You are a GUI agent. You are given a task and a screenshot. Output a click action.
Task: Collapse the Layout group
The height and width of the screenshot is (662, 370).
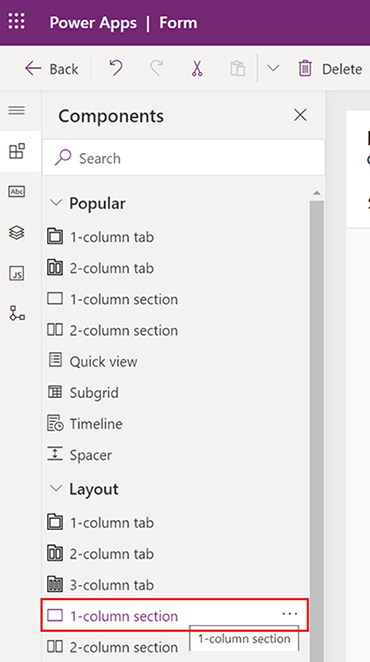click(56, 488)
